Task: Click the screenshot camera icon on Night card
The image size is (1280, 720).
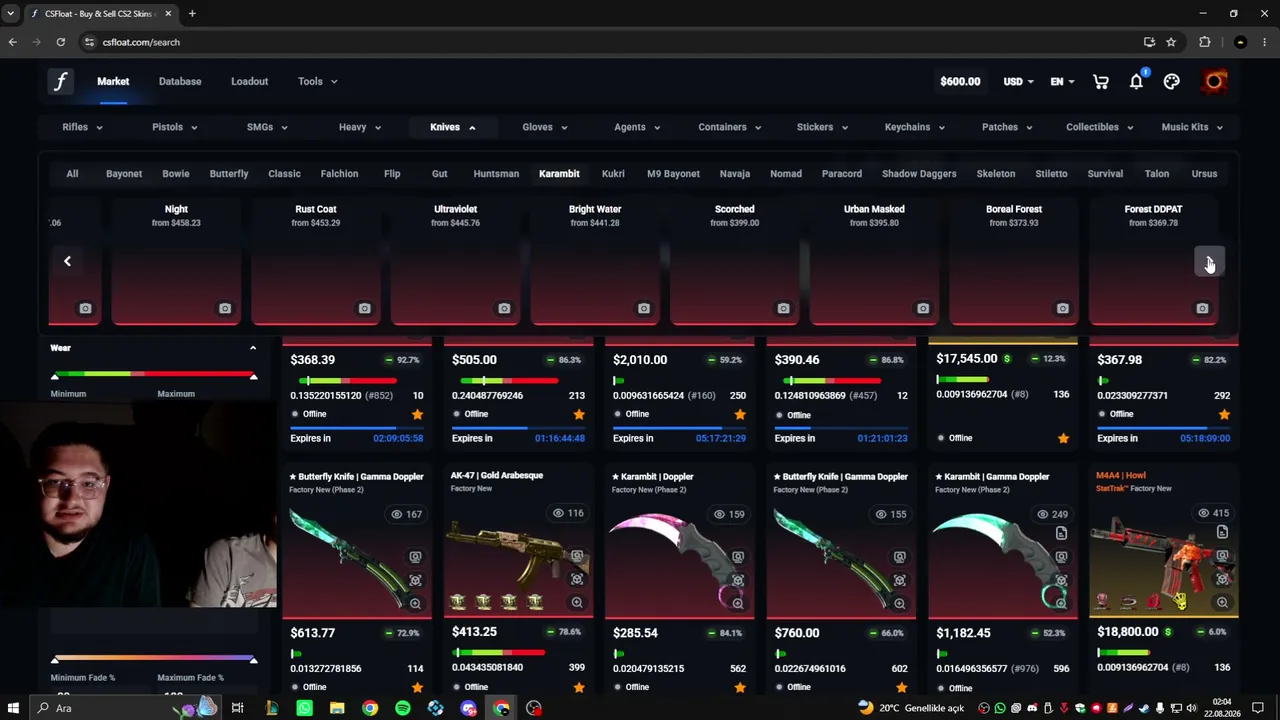Action: 225,309
